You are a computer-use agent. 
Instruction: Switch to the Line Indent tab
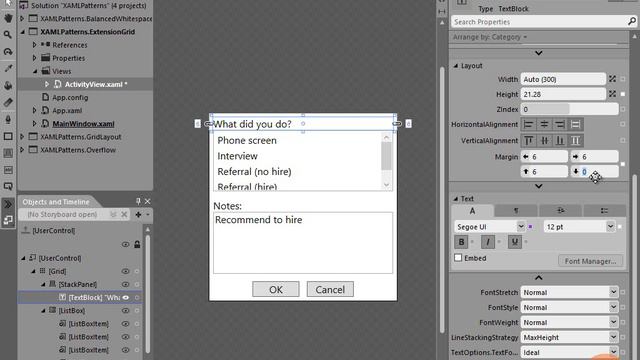pos(560,211)
